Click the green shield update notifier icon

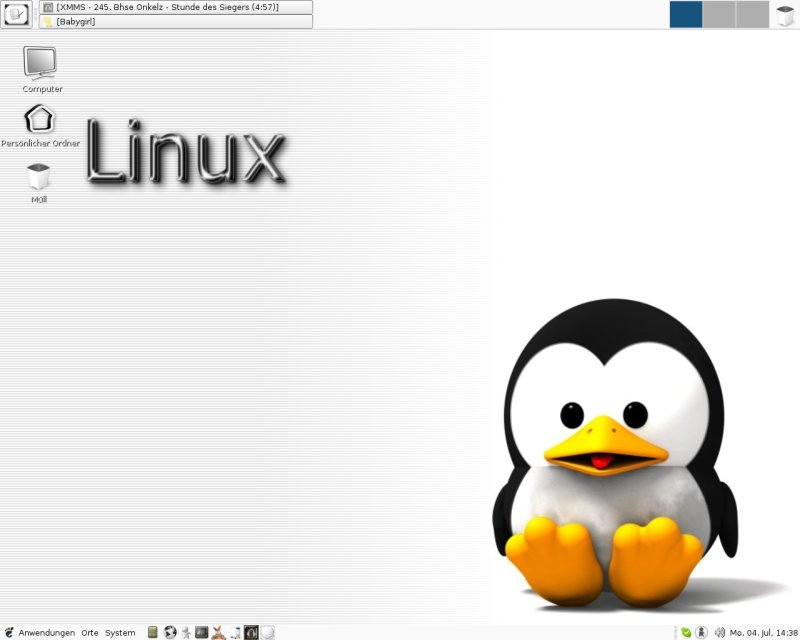coord(686,633)
